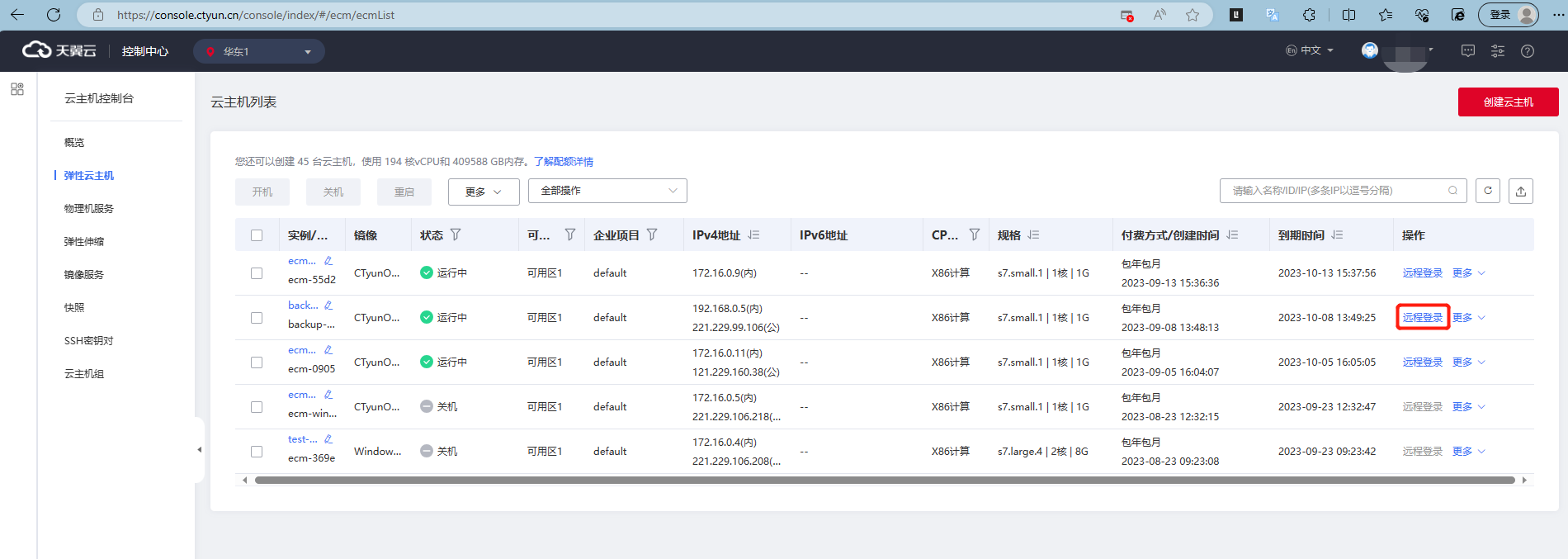The image size is (1568, 559).
Task: Click the status column filter icon
Action: 456,235
